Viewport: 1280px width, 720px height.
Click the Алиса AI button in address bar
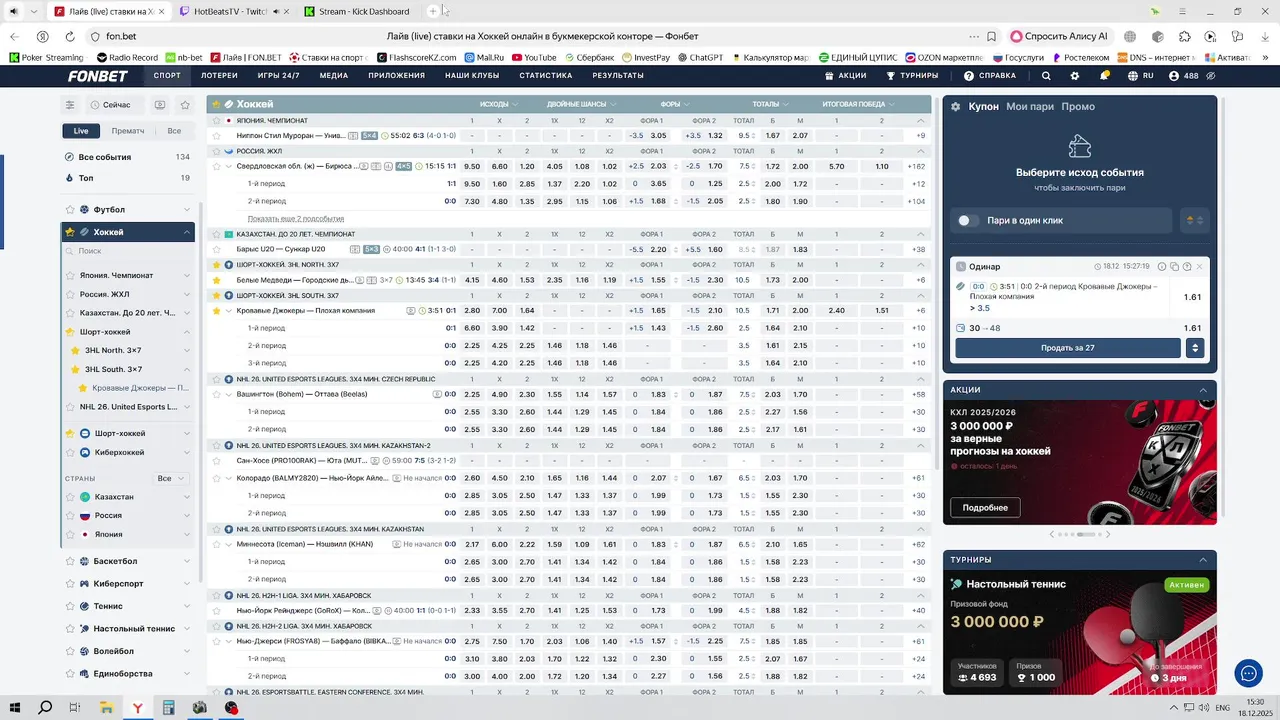pyautogui.click(x=1060, y=36)
